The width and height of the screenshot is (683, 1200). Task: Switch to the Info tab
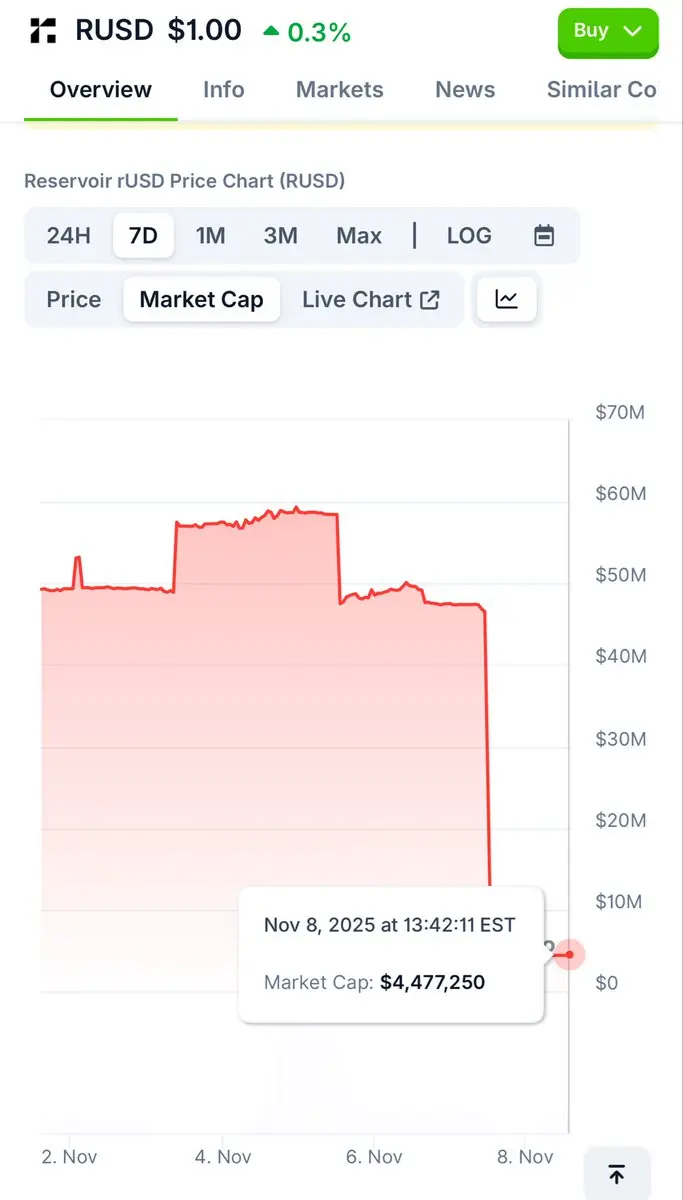tap(223, 90)
